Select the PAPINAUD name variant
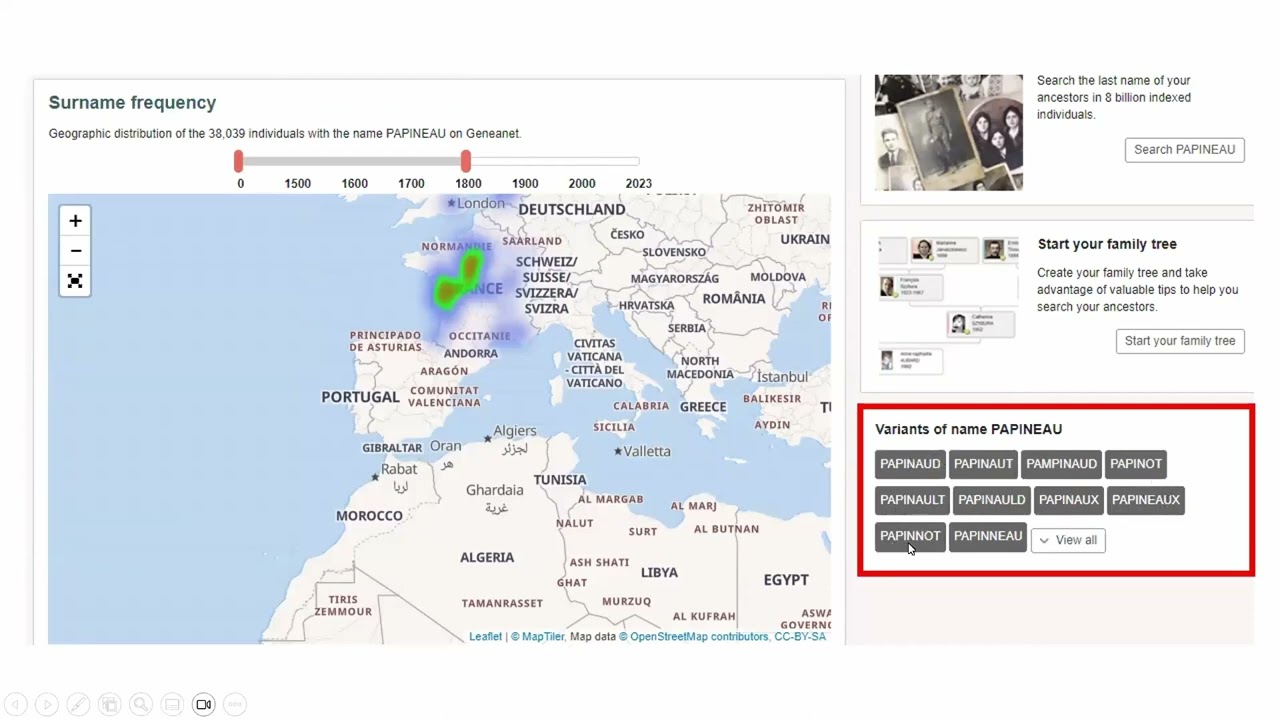Viewport: 1280px width, 720px height. click(910, 464)
